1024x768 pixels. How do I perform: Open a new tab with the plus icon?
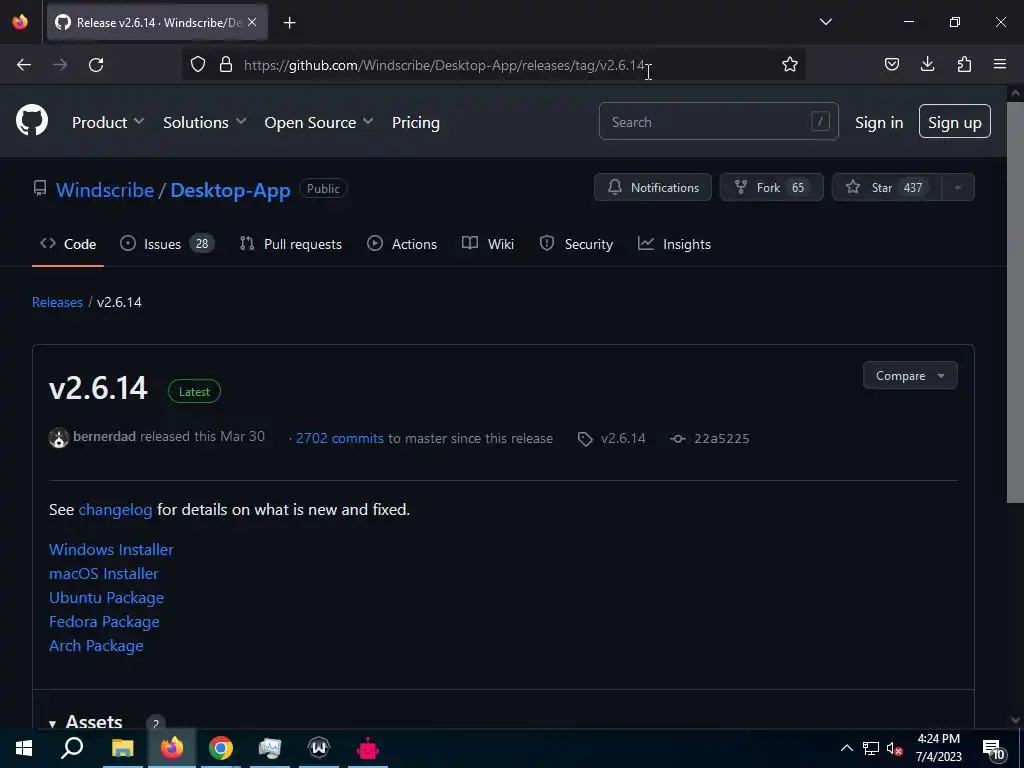(289, 23)
